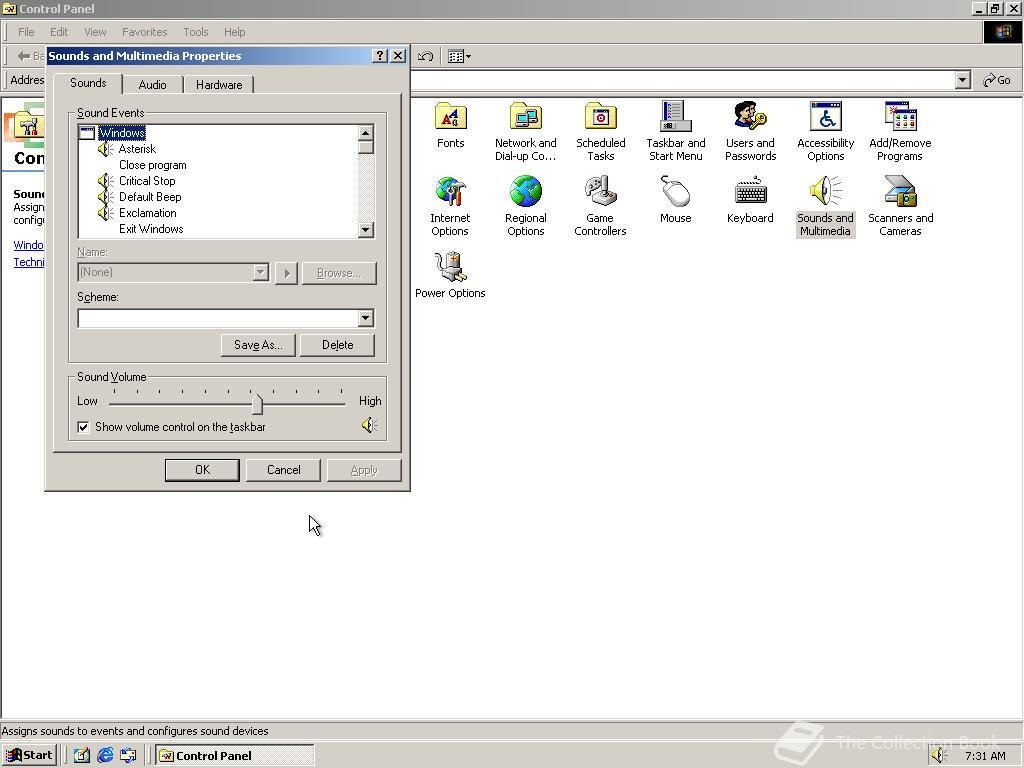The height and width of the screenshot is (768, 1024).
Task: Switch to the Hardware tab
Action: [219, 85]
